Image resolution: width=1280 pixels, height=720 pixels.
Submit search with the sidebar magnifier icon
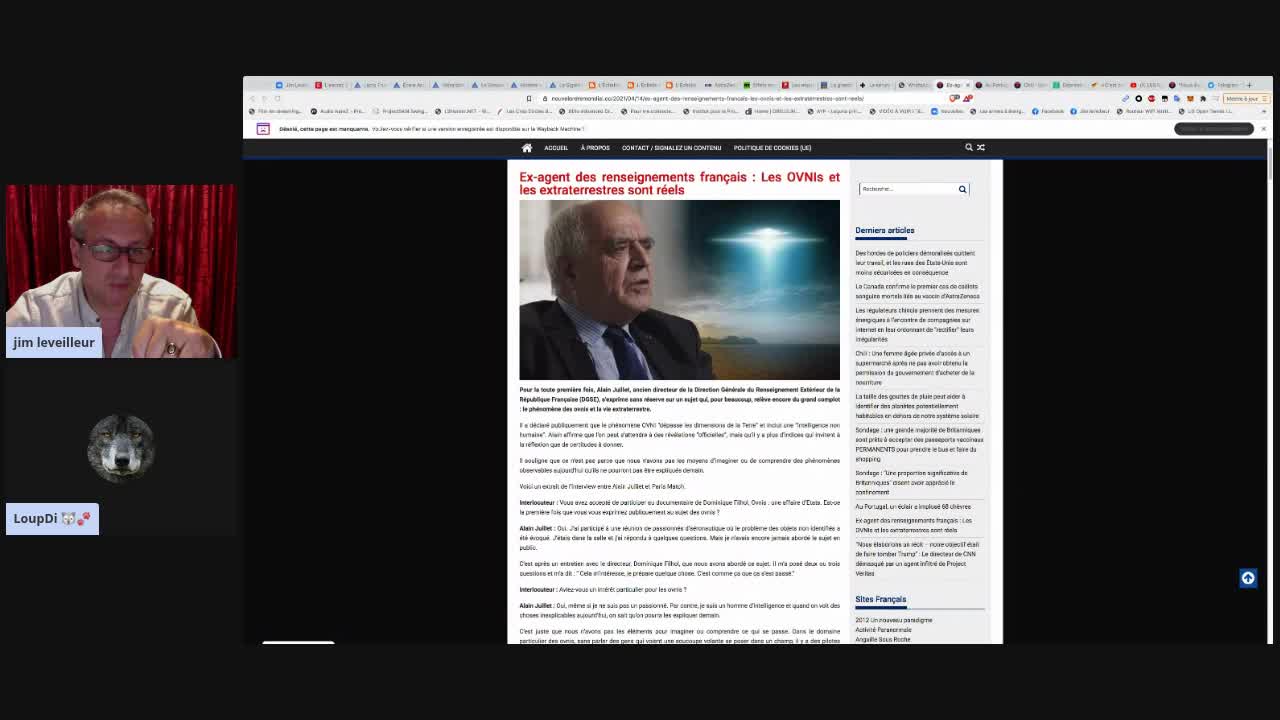point(962,189)
